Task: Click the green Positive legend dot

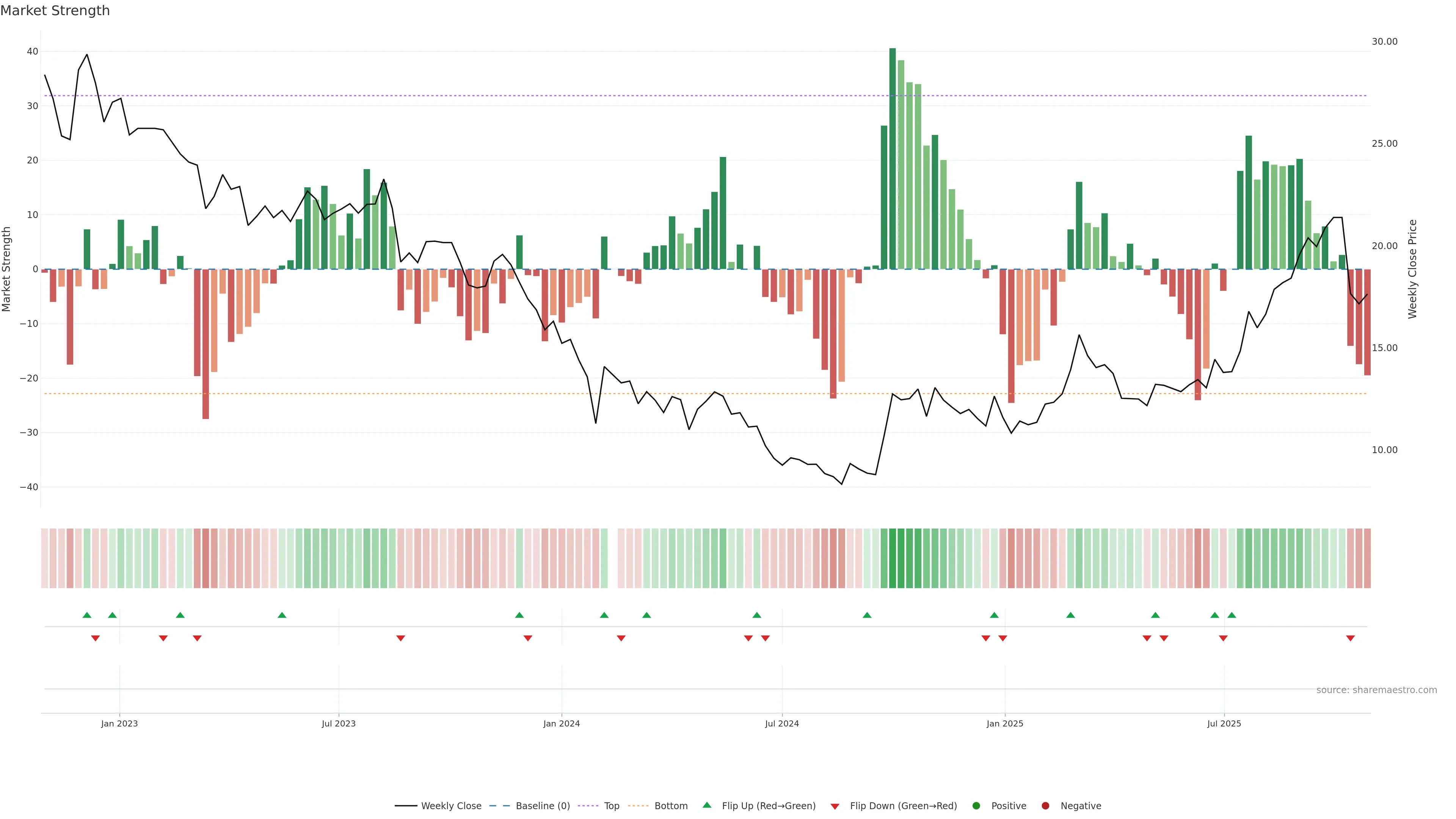Action: (x=976, y=805)
